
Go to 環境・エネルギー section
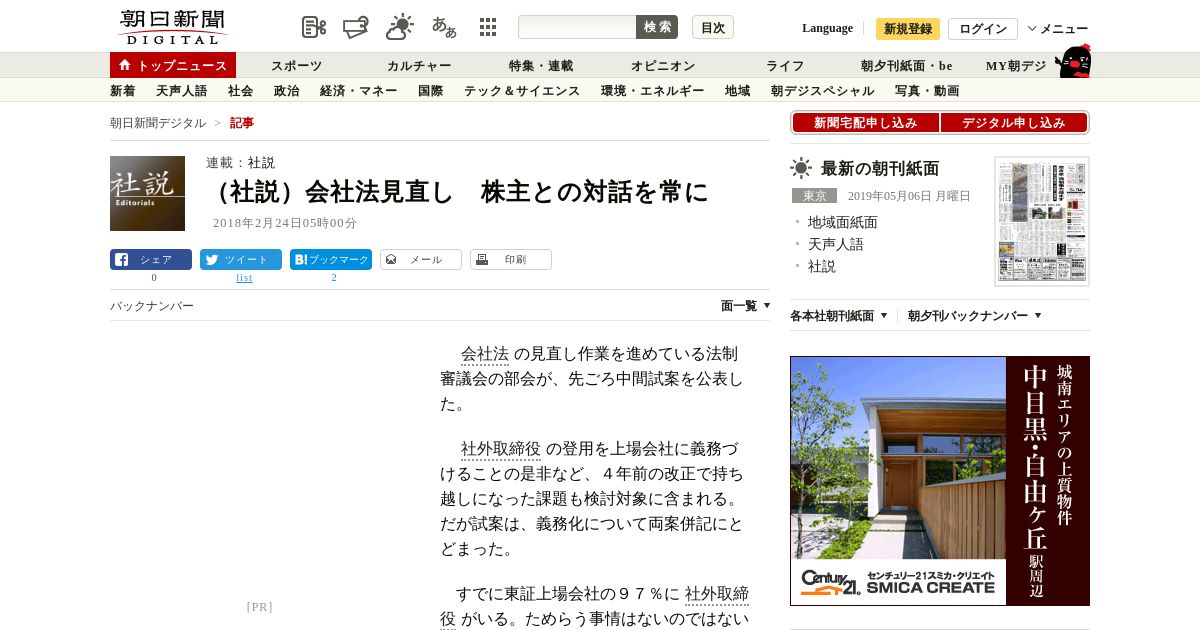(653, 91)
